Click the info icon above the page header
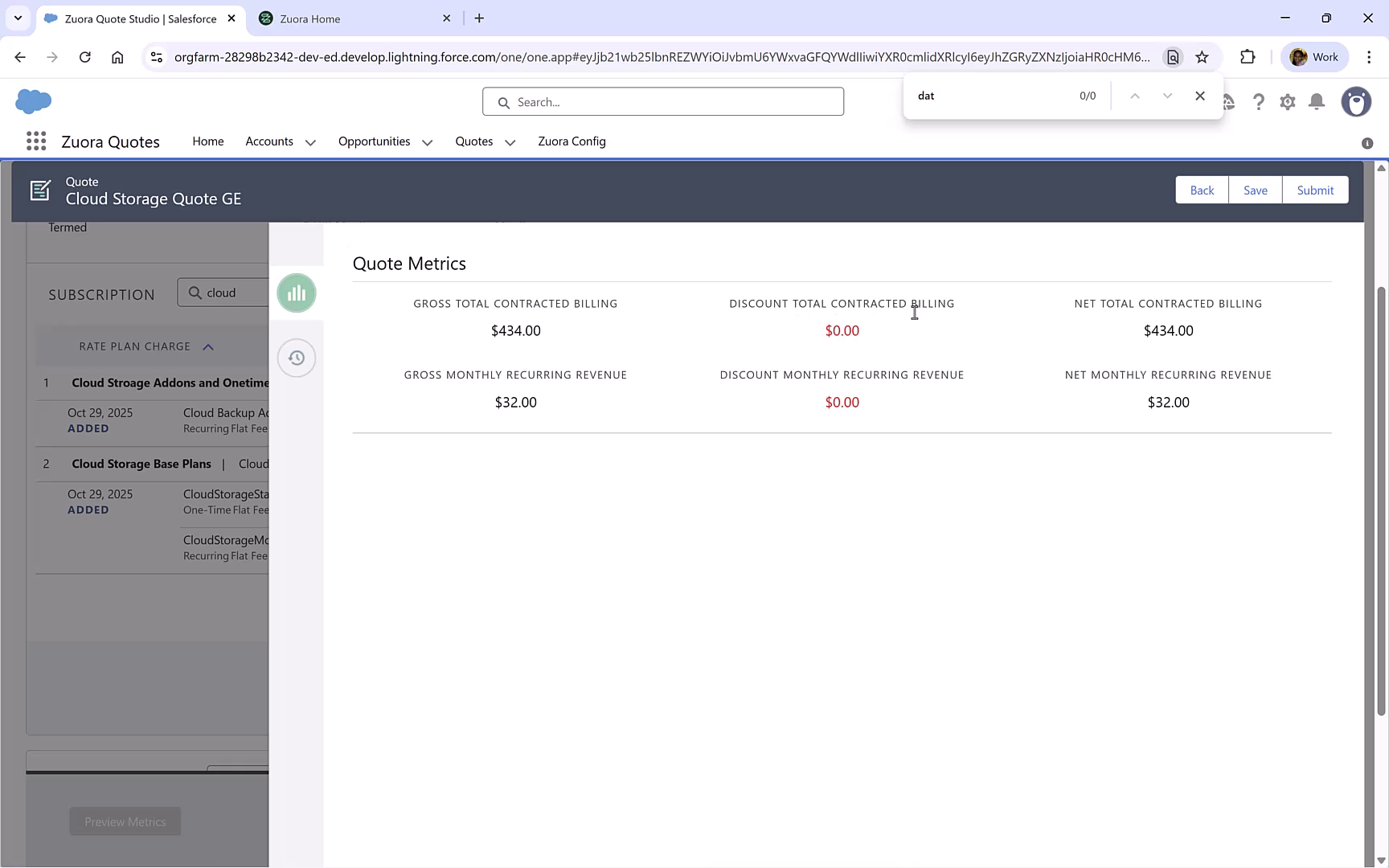This screenshot has height=868, width=1389. pos(1366,143)
